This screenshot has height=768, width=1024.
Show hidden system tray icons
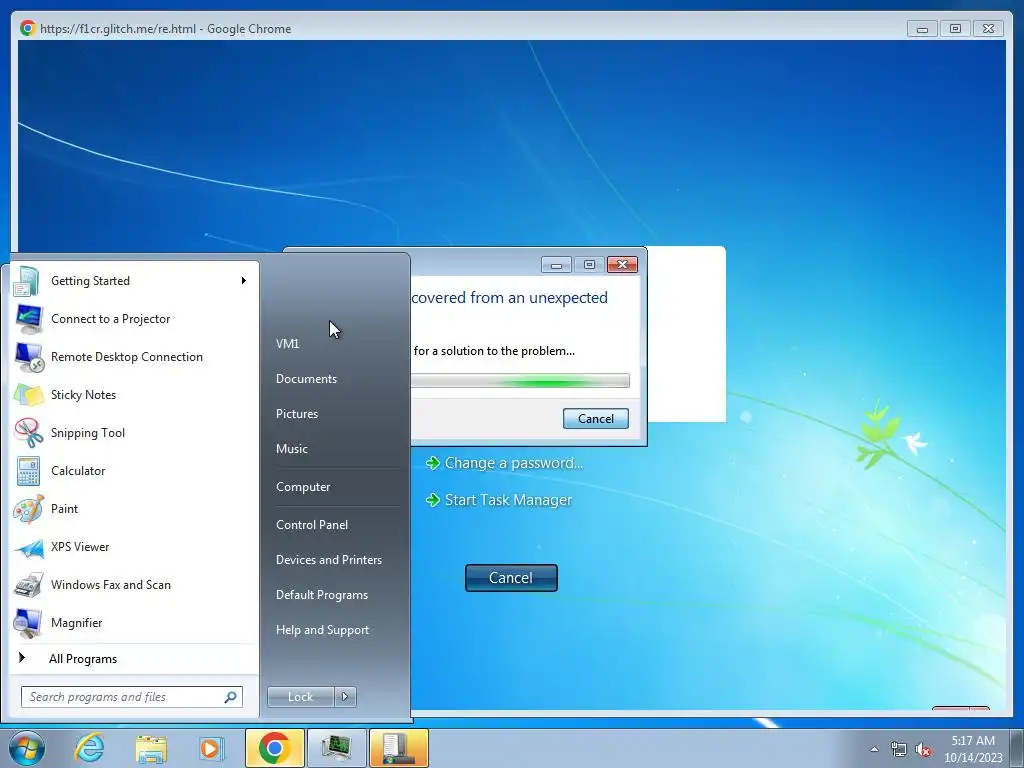coord(874,750)
